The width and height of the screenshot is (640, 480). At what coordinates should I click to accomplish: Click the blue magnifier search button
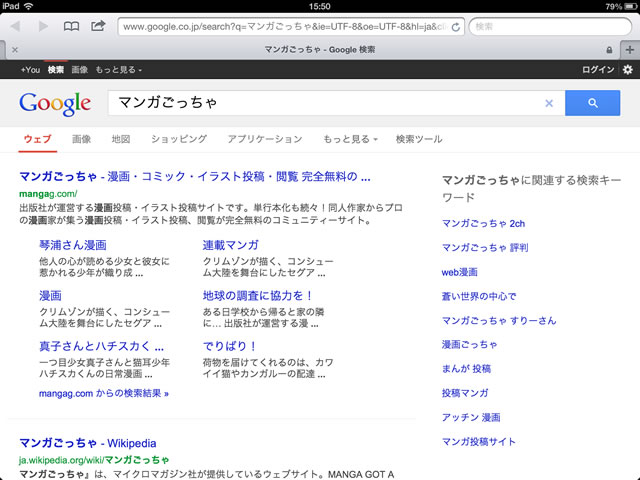(593, 103)
